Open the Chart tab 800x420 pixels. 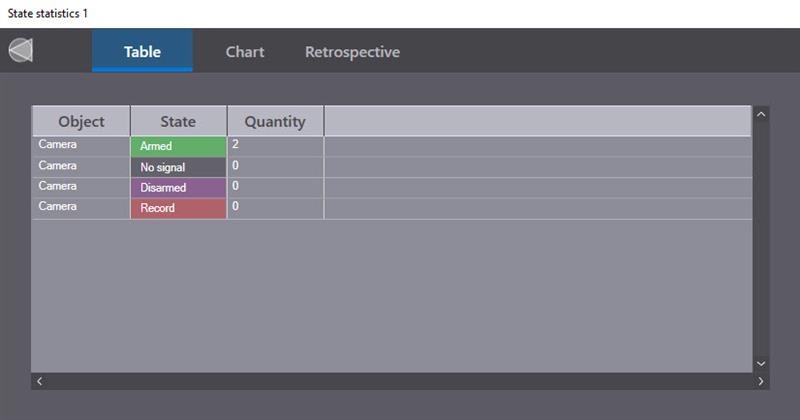click(245, 52)
